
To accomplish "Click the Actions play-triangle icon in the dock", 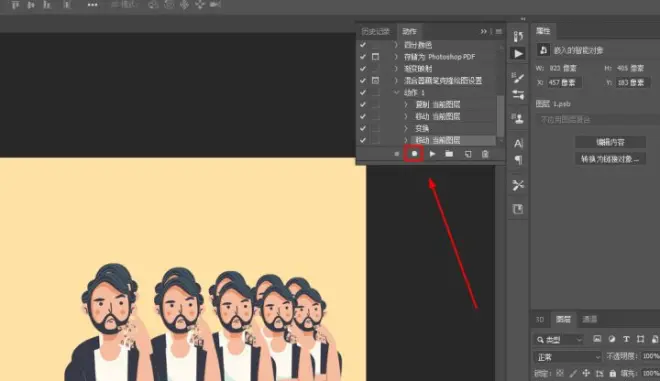I will [518, 54].
